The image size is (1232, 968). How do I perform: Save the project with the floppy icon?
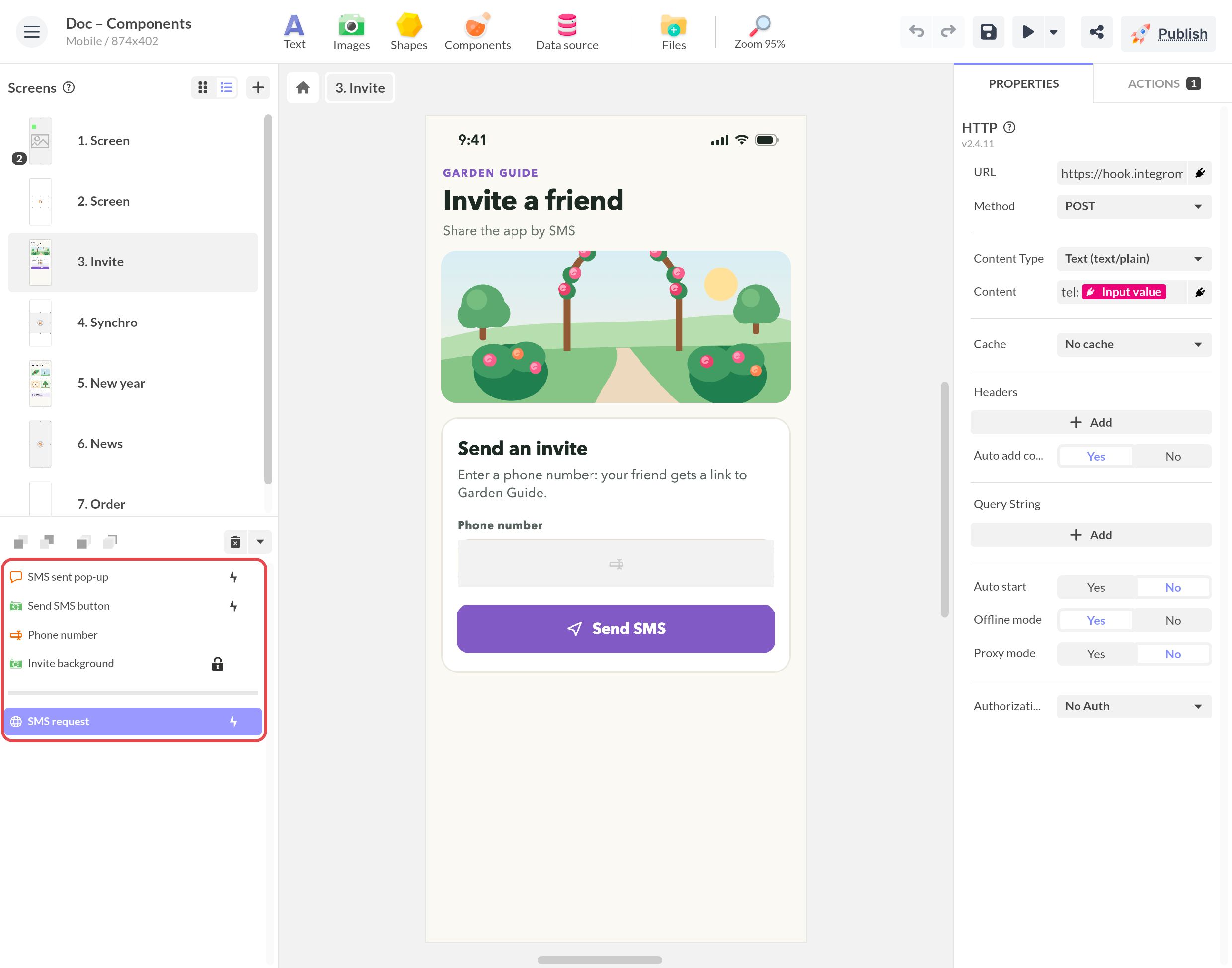(989, 32)
